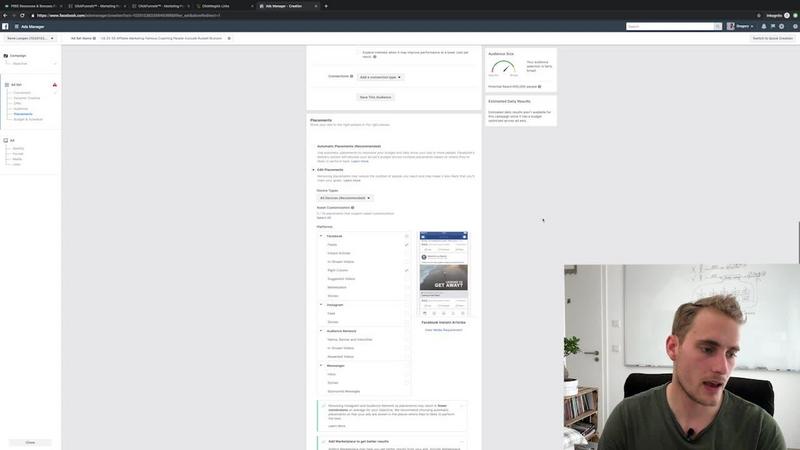Toggle the Marketplace placement checkbox

407,288
